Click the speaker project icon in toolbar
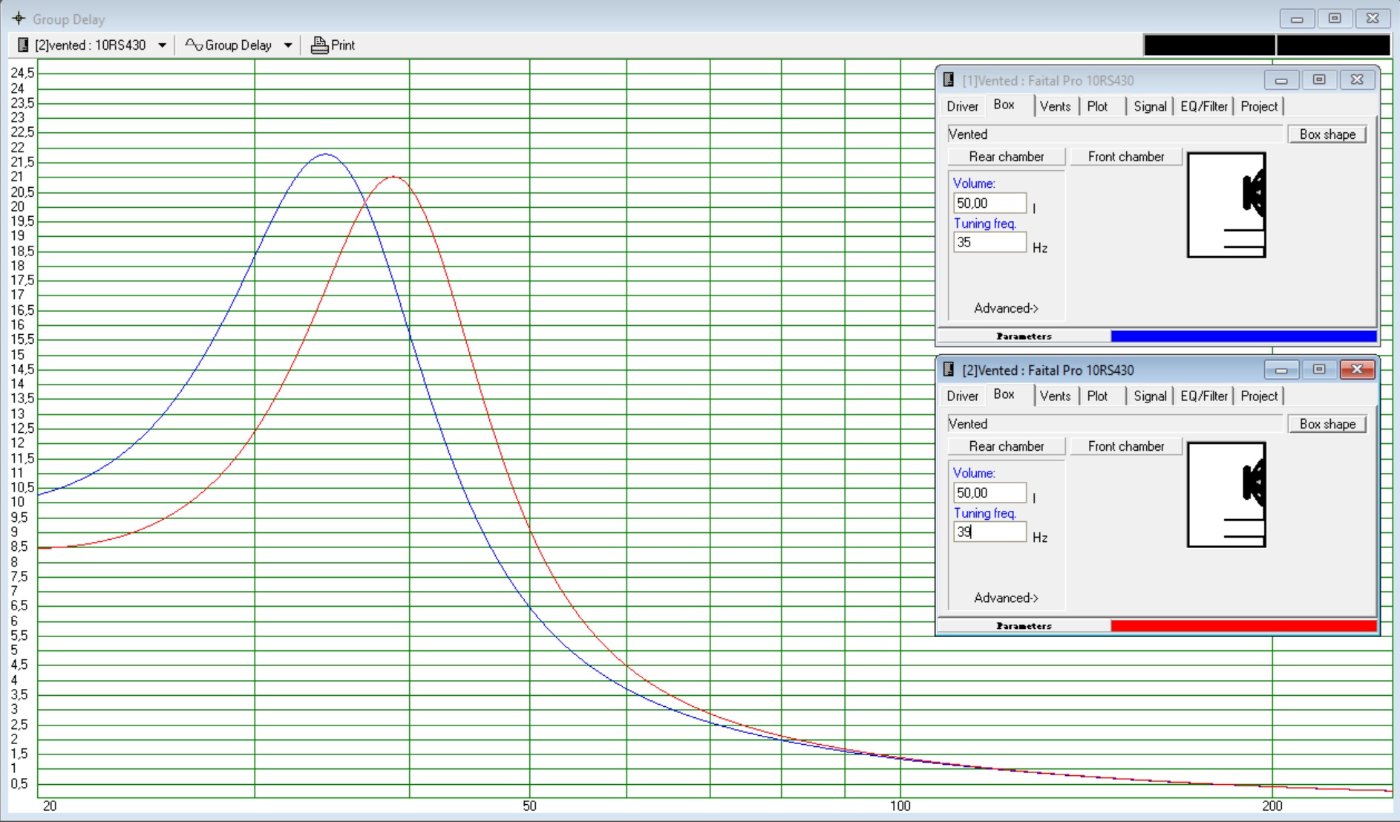The height and width of the screenshot is (822, 1400). tap(23, 45)
